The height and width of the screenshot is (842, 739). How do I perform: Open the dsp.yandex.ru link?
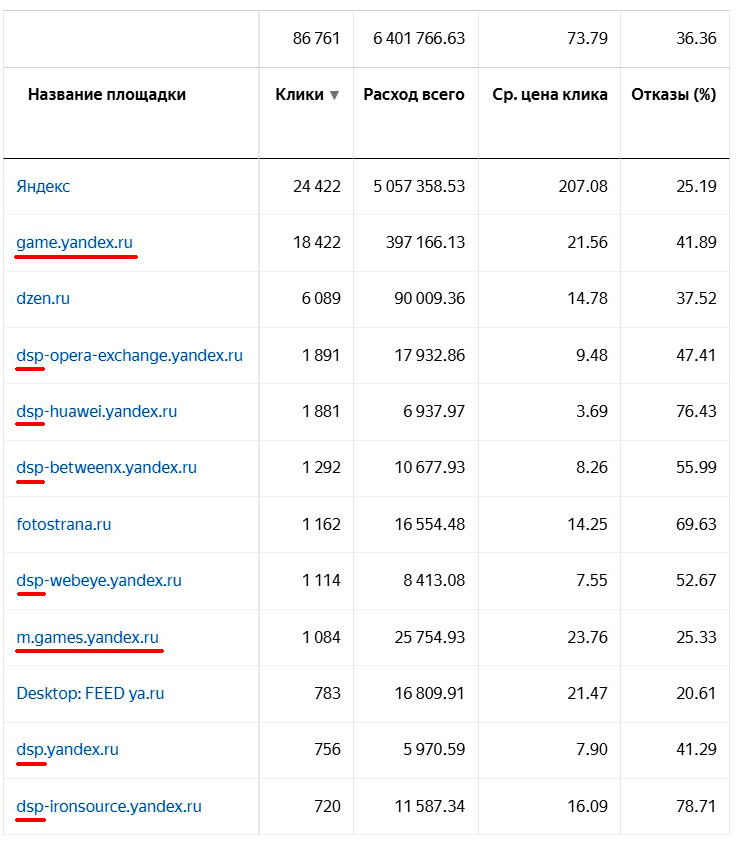[67, 750]
